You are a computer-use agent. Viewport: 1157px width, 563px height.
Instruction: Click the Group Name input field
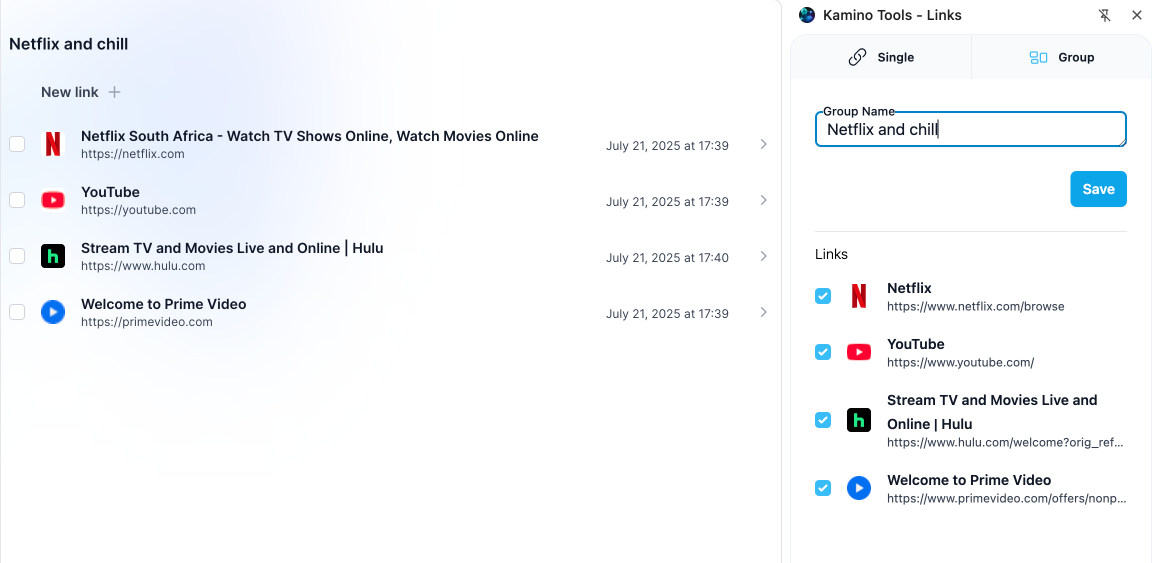970,130
